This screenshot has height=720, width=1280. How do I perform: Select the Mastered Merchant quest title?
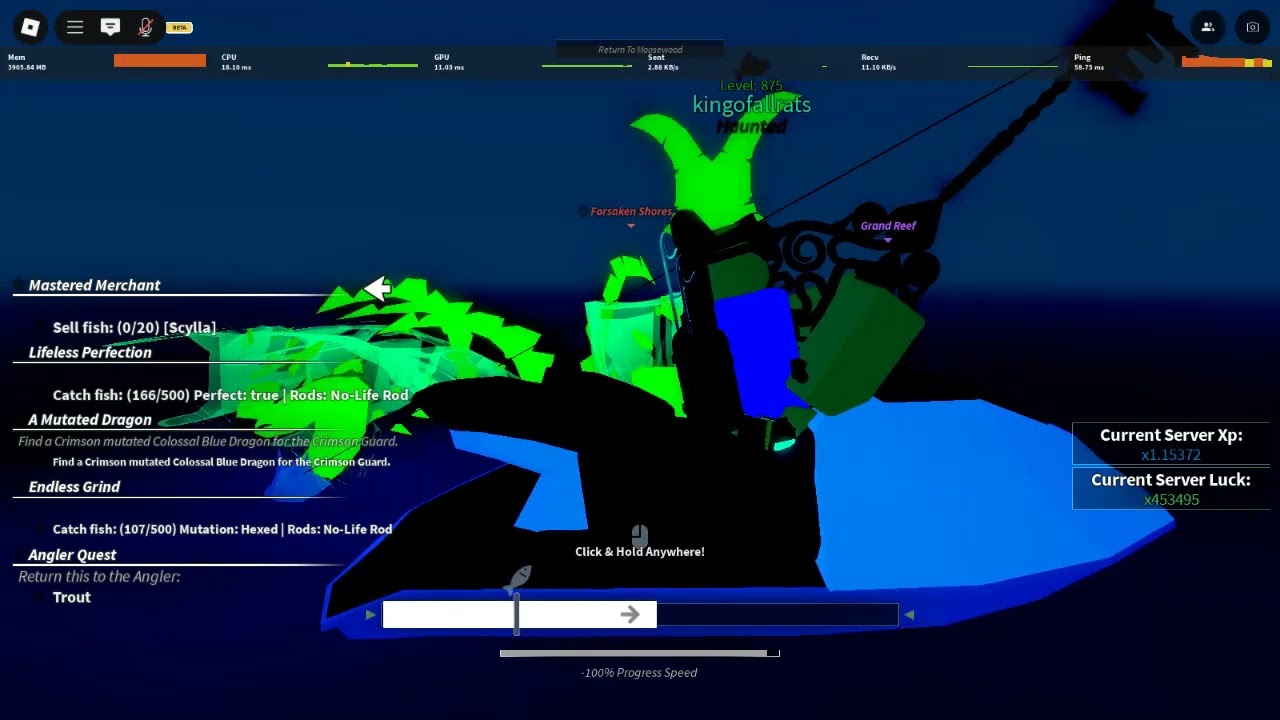94,285
